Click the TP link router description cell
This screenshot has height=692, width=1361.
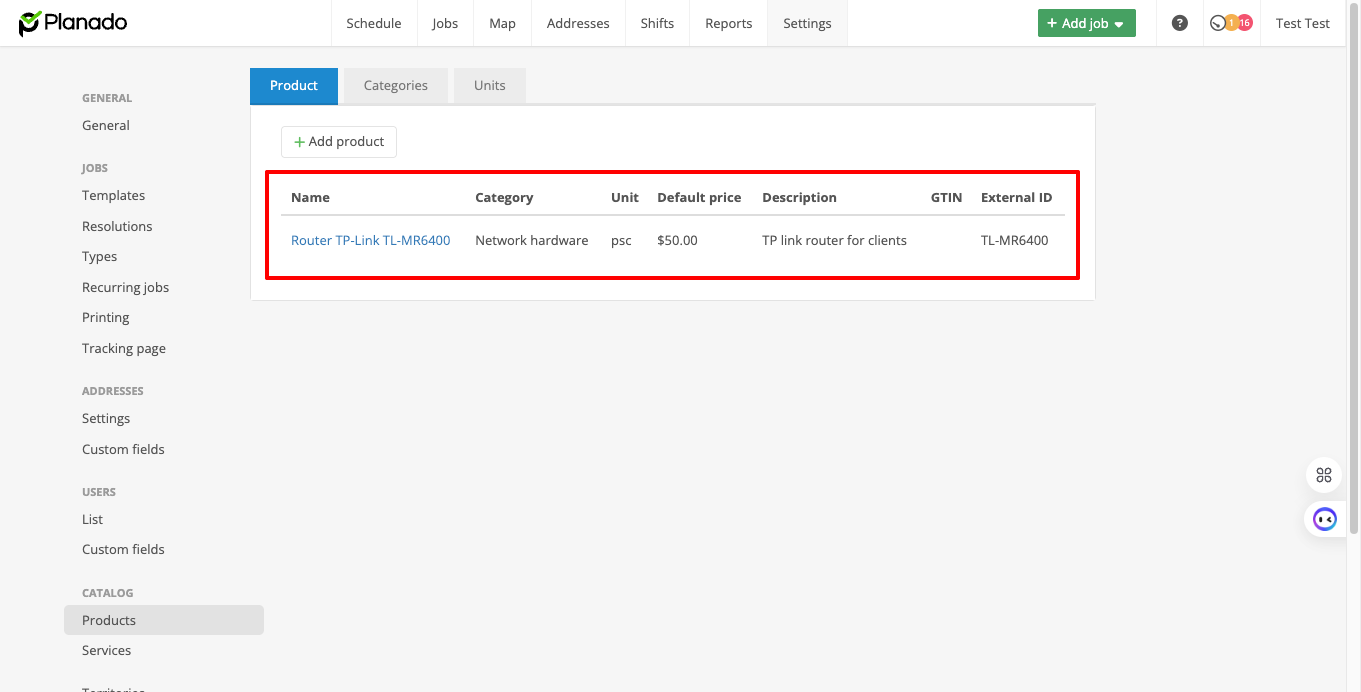pyautogui.click(x=834, y=240)
